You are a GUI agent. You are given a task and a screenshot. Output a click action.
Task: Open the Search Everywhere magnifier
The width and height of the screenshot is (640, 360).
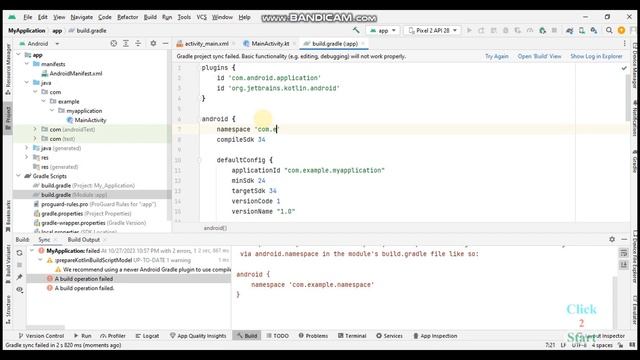[609, 30]
